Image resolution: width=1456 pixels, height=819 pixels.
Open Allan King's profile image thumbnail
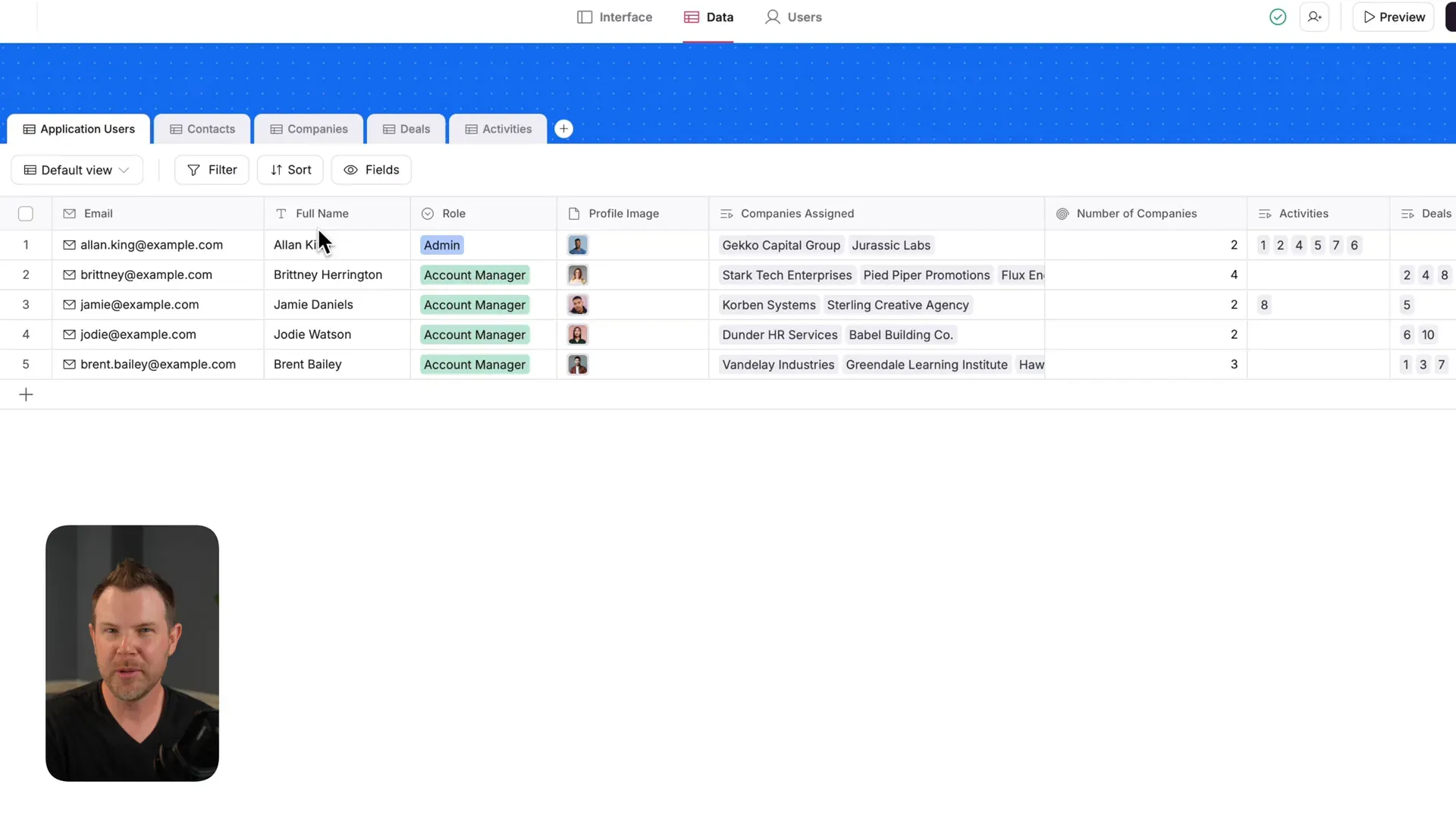pos(578,245)
